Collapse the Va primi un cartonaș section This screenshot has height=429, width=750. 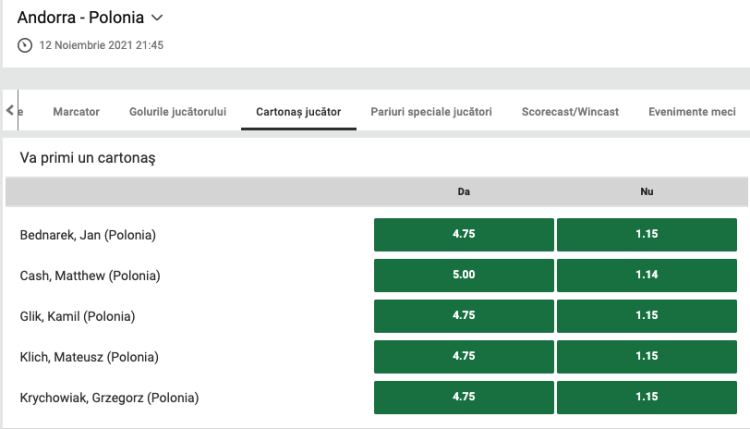point(88,158)
